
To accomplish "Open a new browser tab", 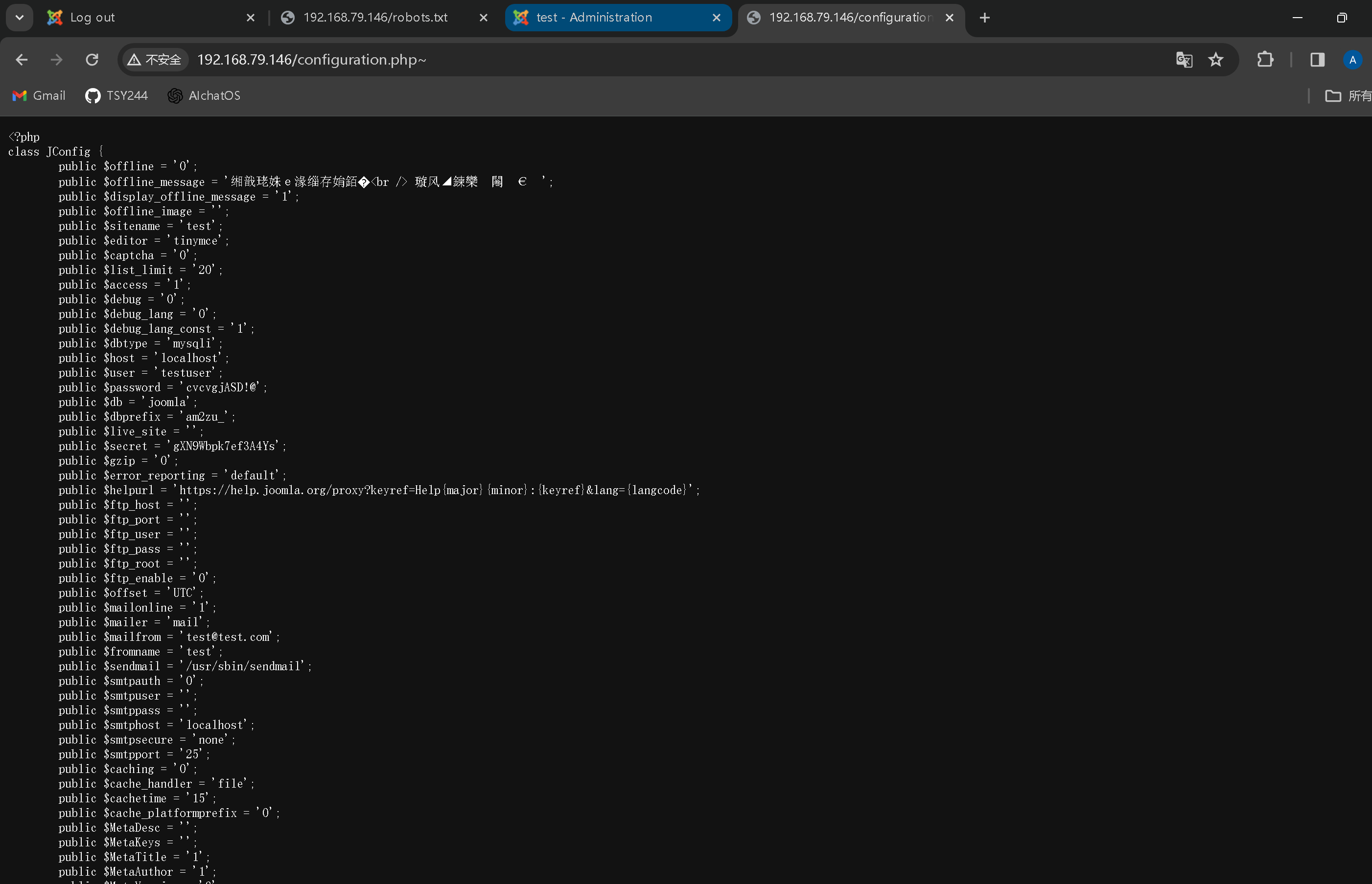I will click(985, 18).
